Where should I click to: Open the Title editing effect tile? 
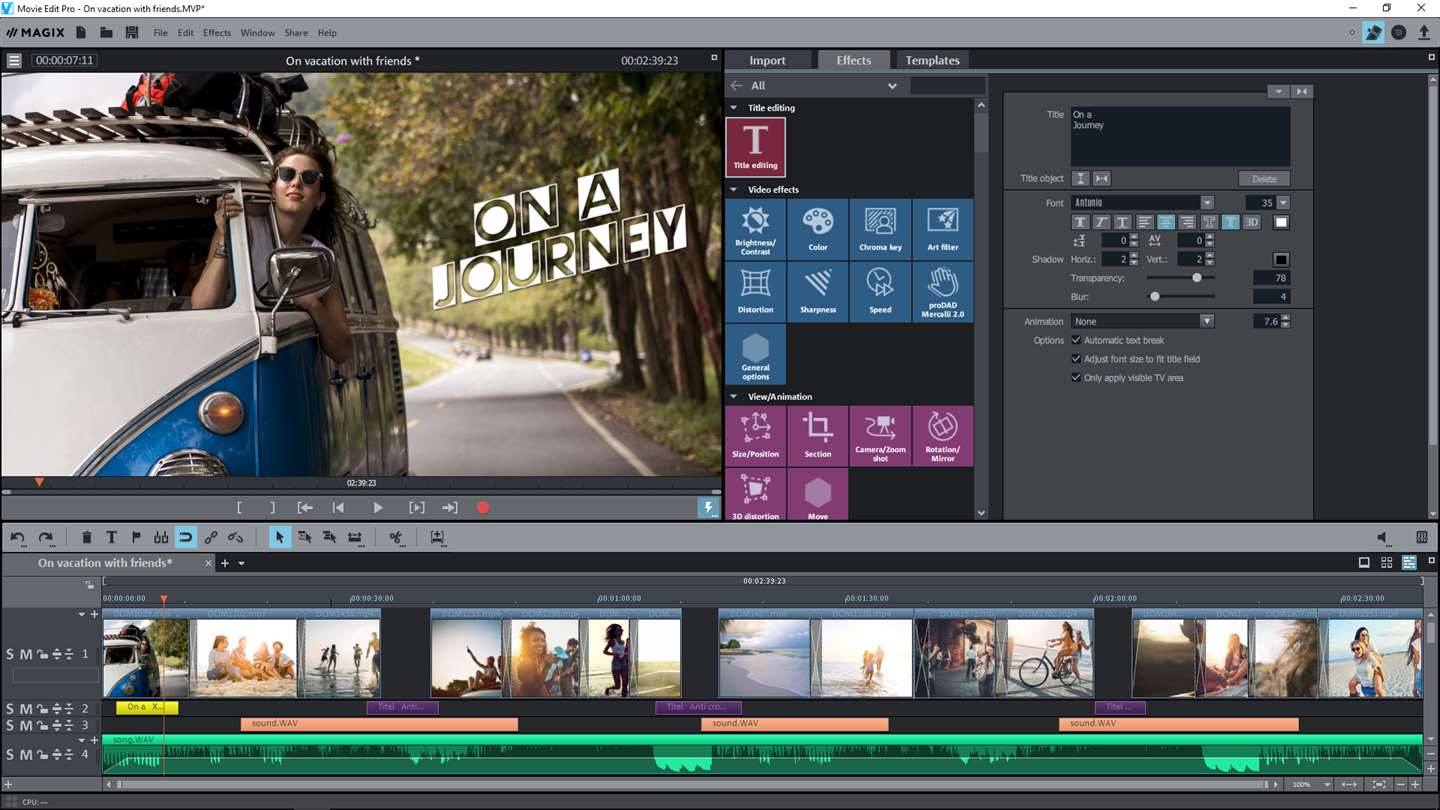tap(756, 147)
